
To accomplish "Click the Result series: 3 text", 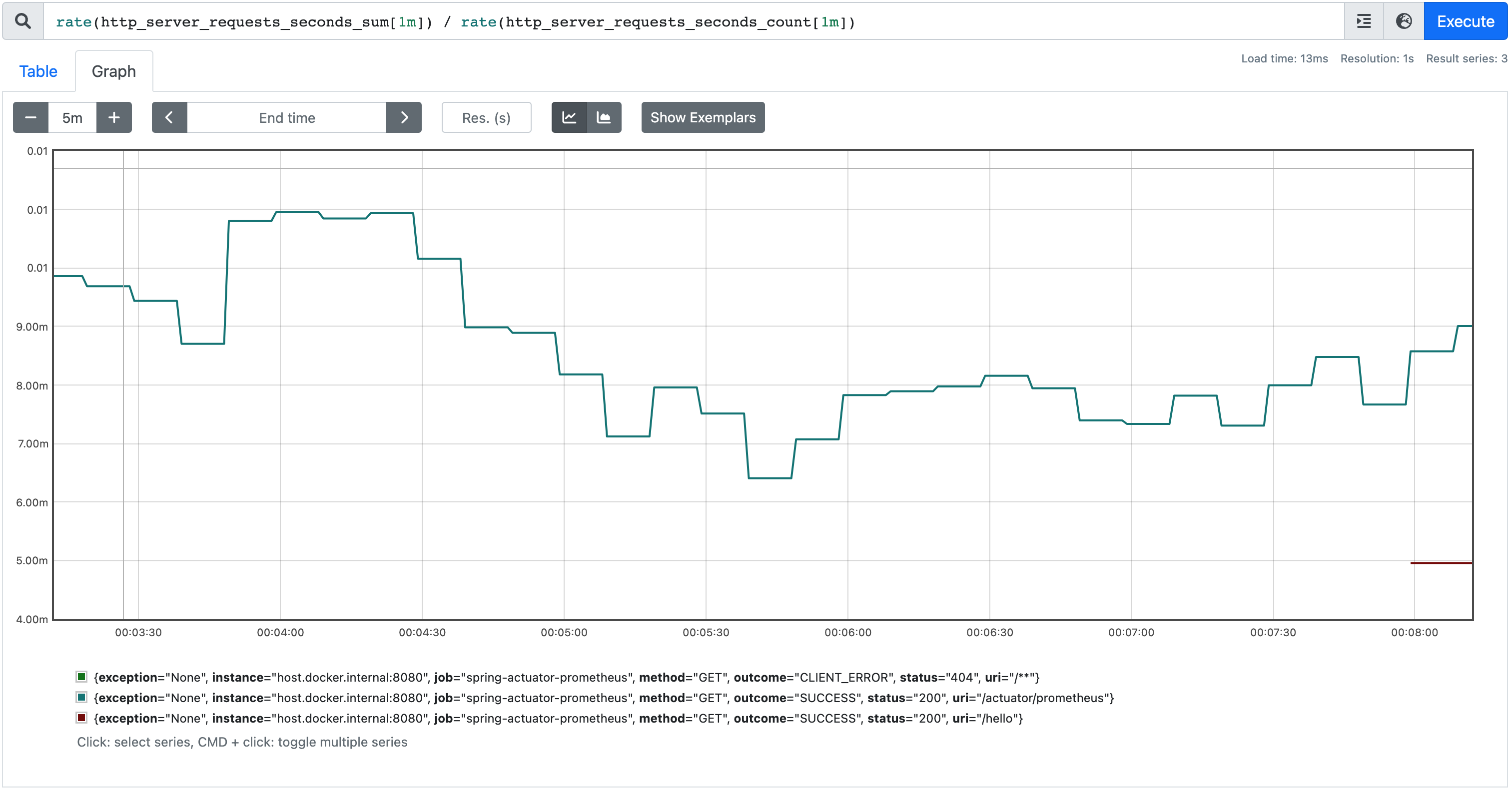I will pyautogui.click(x=1466, y=58).
